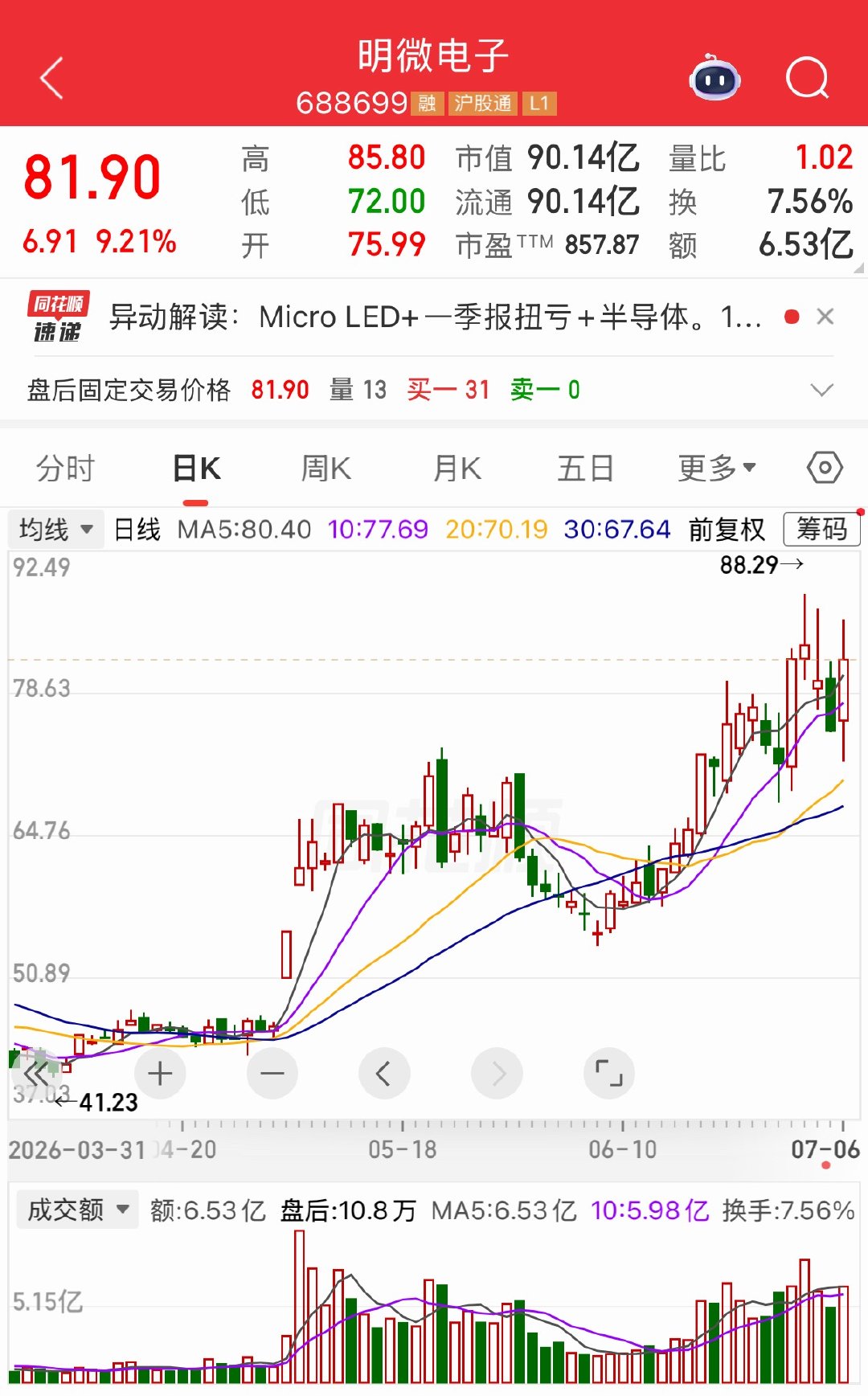Tap the 9.21% change value

pos(136,241)
